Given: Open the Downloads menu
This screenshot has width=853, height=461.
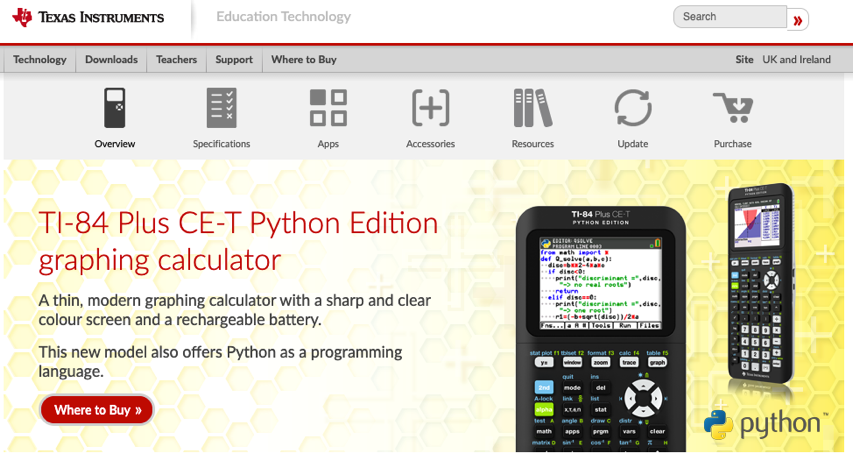Looking at the screenshot, I should pyautogui.click(x=111, y=59).
